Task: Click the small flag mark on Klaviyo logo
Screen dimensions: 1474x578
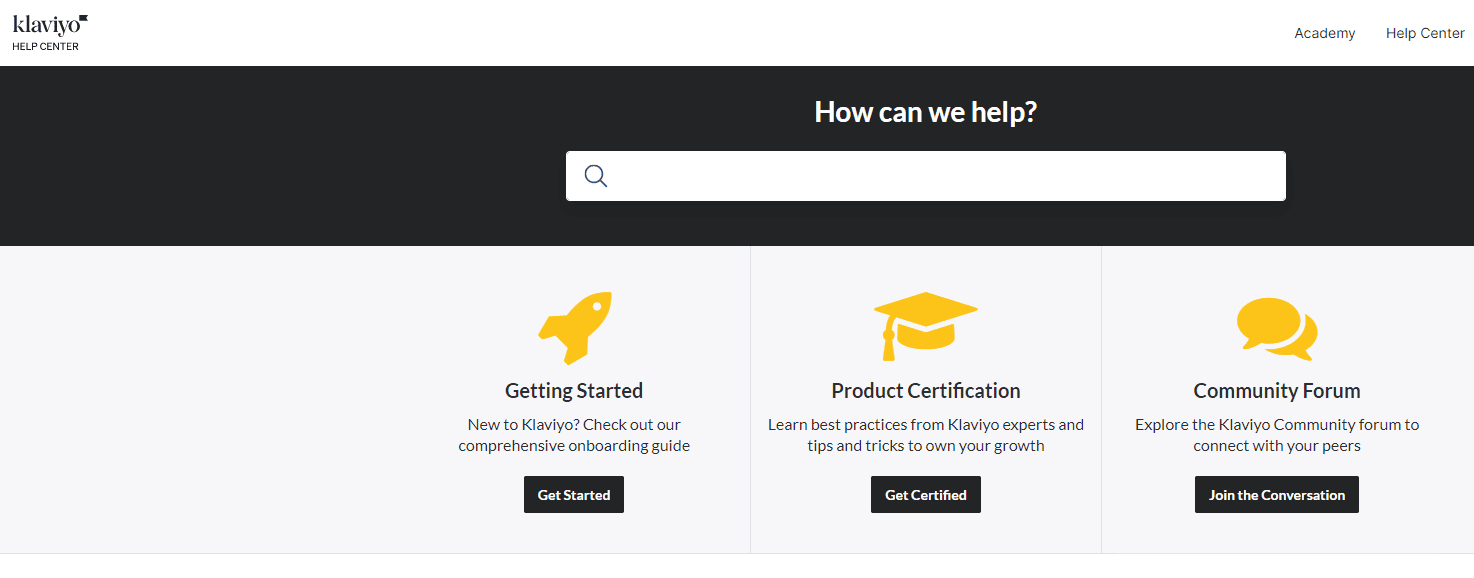Action: [83, 18]
